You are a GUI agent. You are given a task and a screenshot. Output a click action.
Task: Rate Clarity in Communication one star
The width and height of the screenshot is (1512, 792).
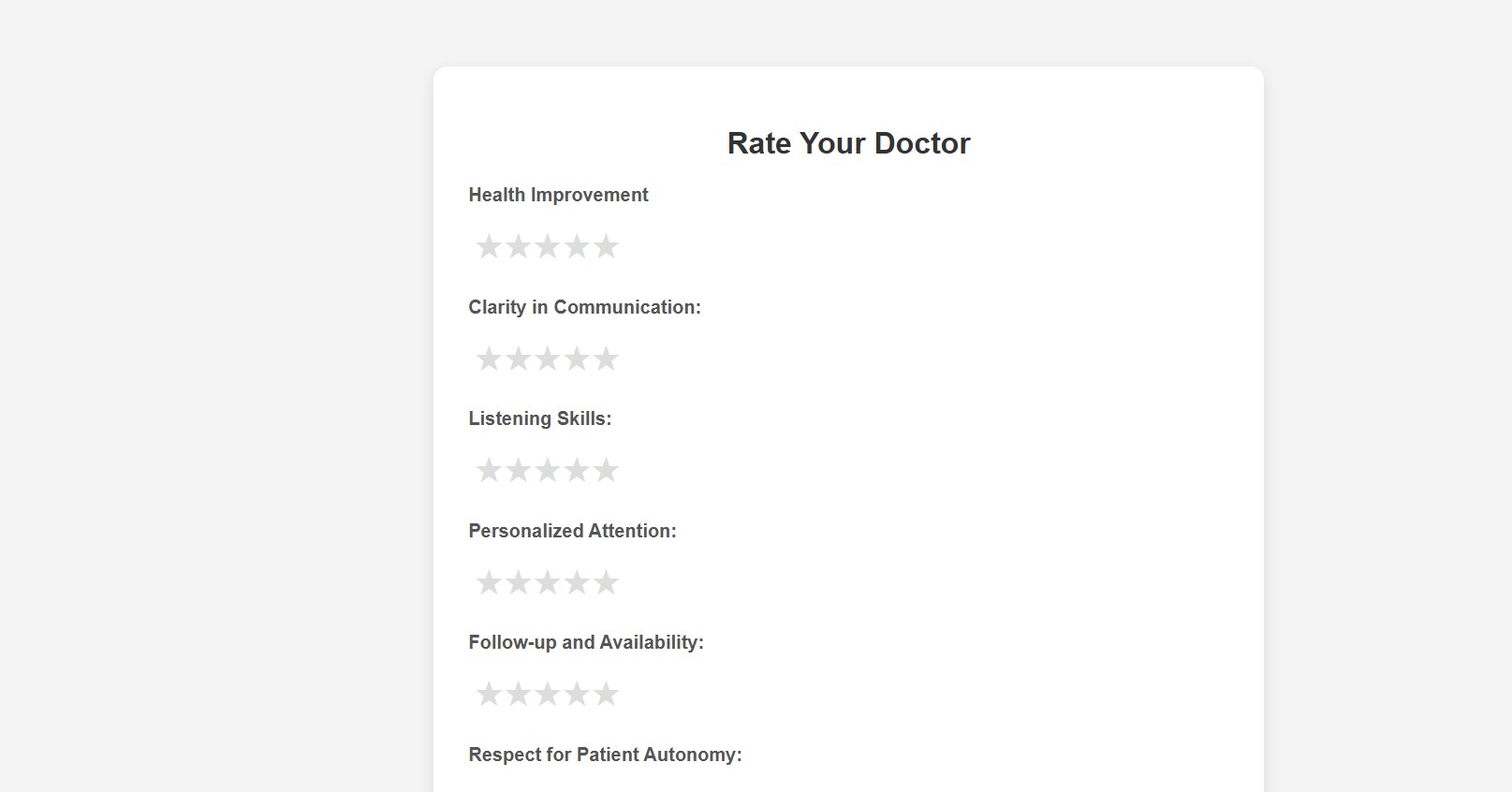point(488,358)
